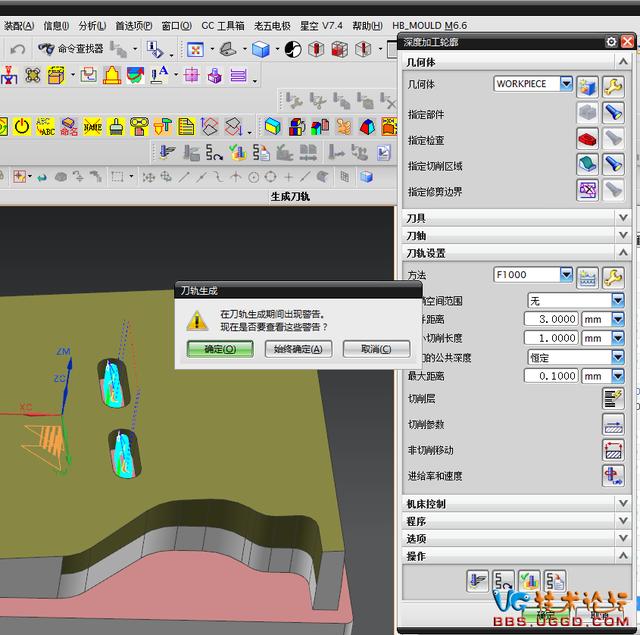Click the yellow brush icon
Image resolution: width=640 pixels, height=635 pixels.
(x=116, y=127)
